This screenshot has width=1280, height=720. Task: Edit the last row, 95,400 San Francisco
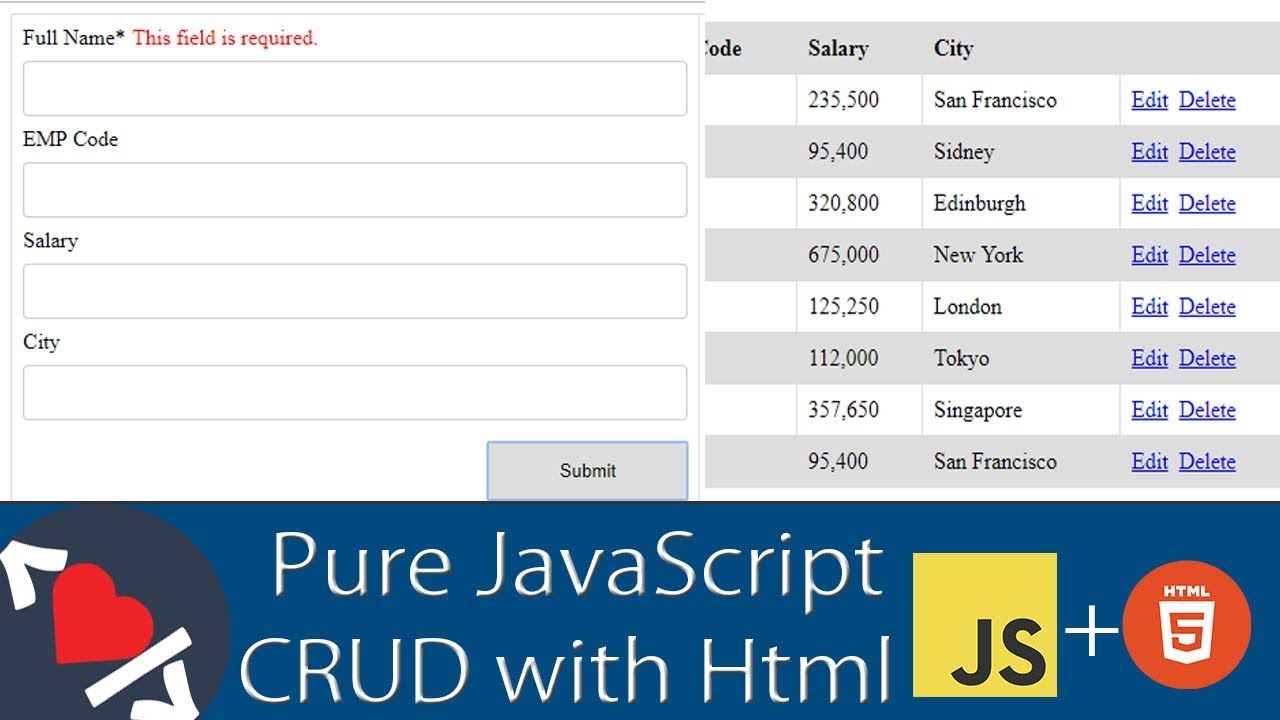click(1149, 462)
